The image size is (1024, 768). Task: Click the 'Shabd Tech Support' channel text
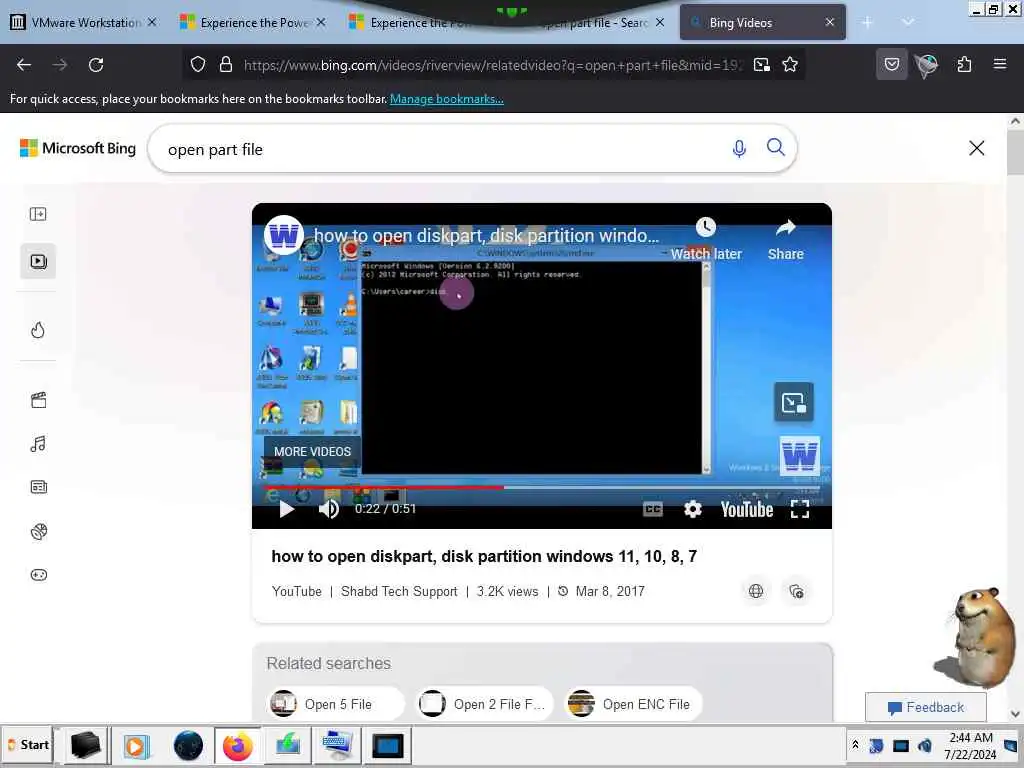click(x=399, y=591)
